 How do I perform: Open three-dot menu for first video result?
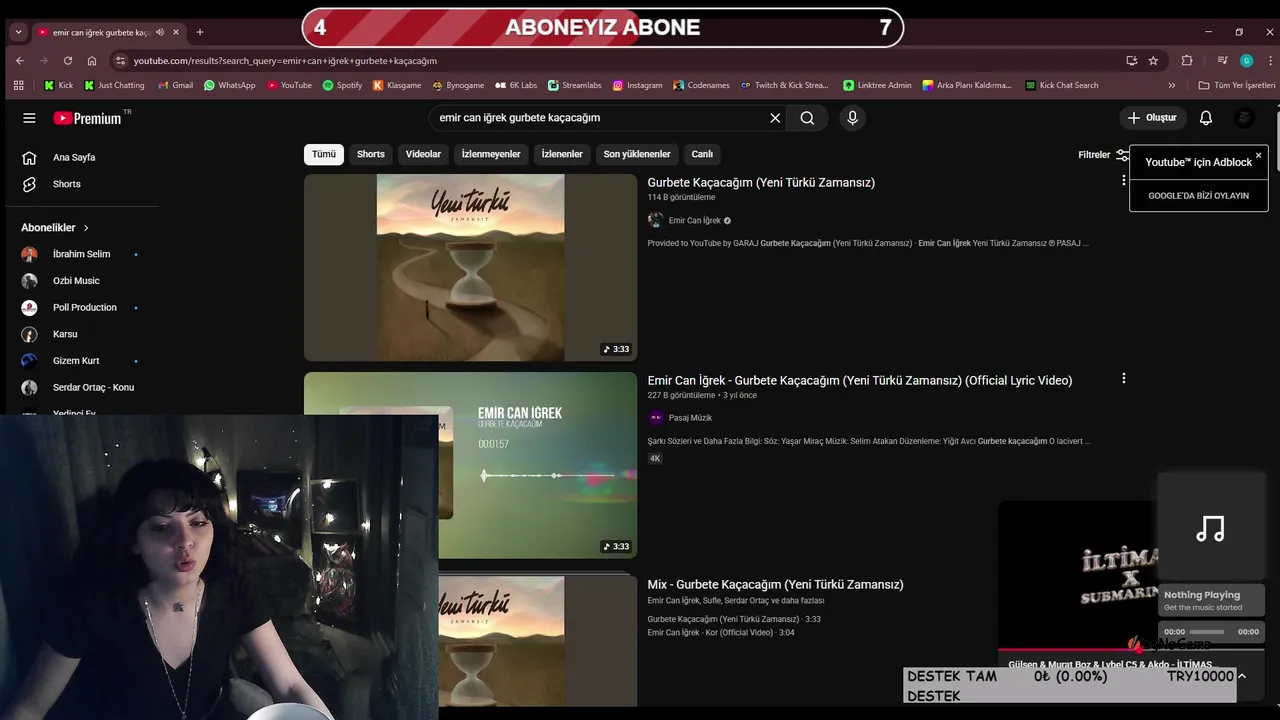pos(1123,181)
